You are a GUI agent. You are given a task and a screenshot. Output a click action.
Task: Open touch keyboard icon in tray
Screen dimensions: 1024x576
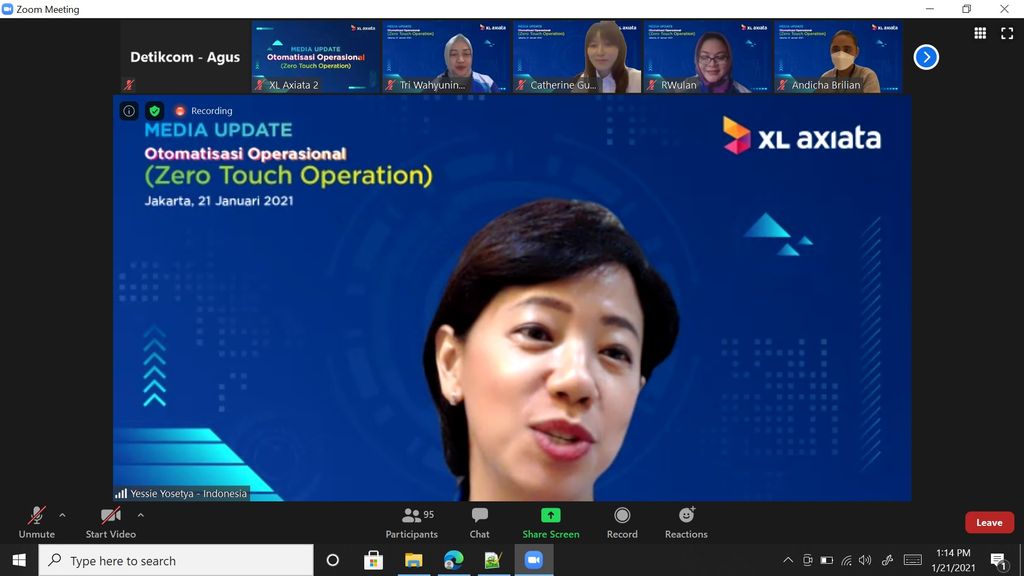tap(912, 560)
